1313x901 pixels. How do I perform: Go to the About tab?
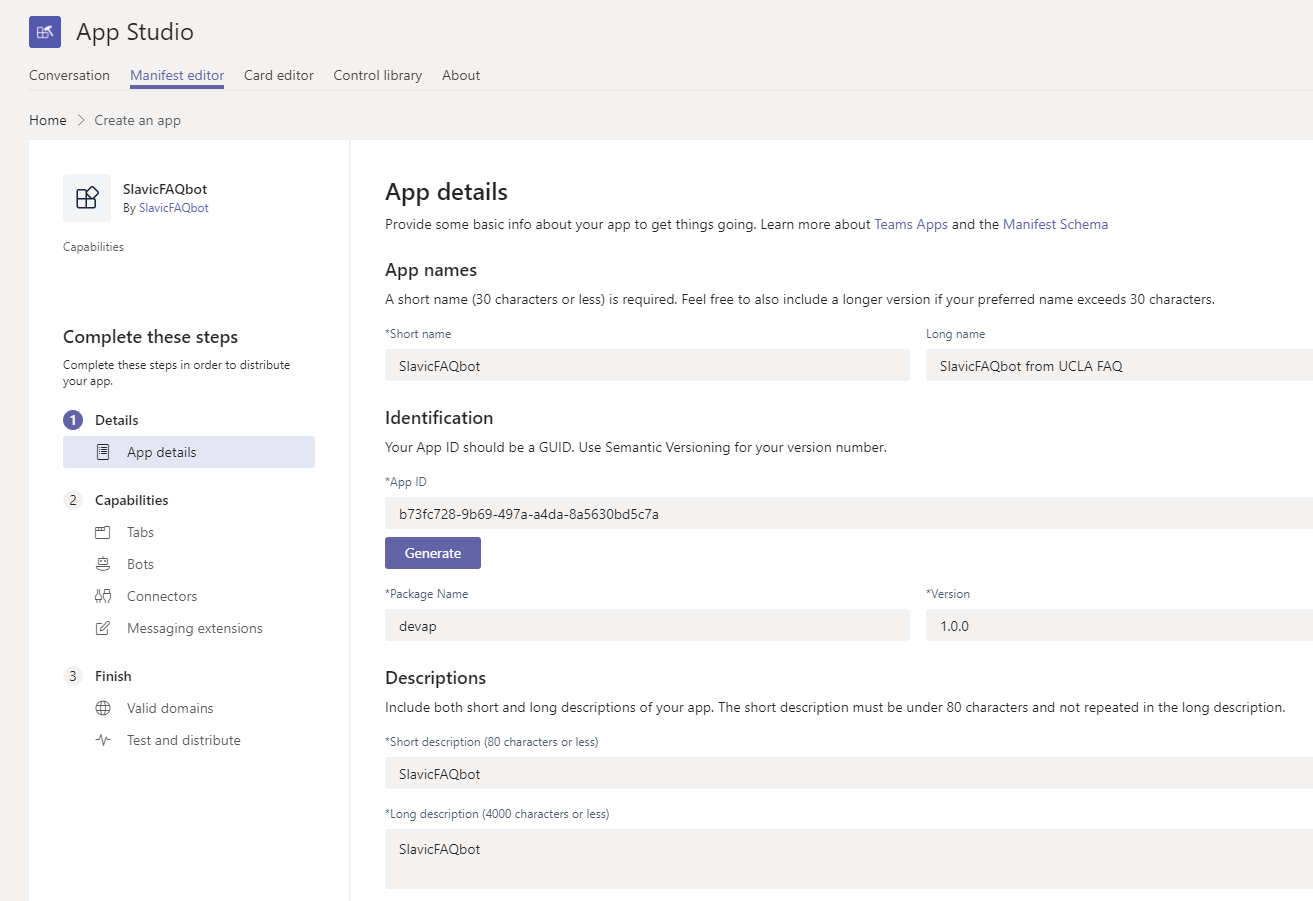pos(461,75)
